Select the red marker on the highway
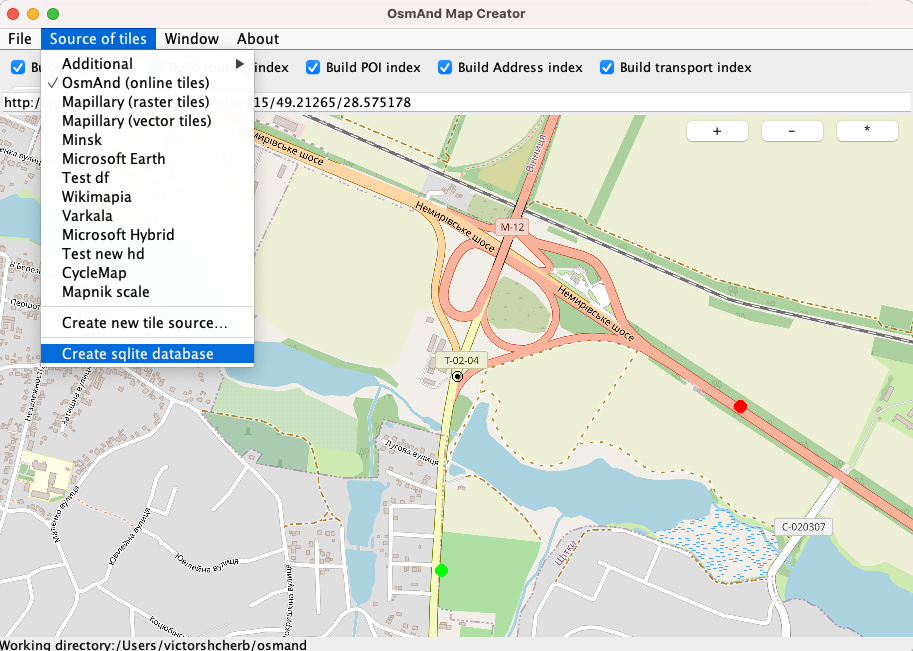The height and width of the screenshot is (651, 913). [740, 406]
